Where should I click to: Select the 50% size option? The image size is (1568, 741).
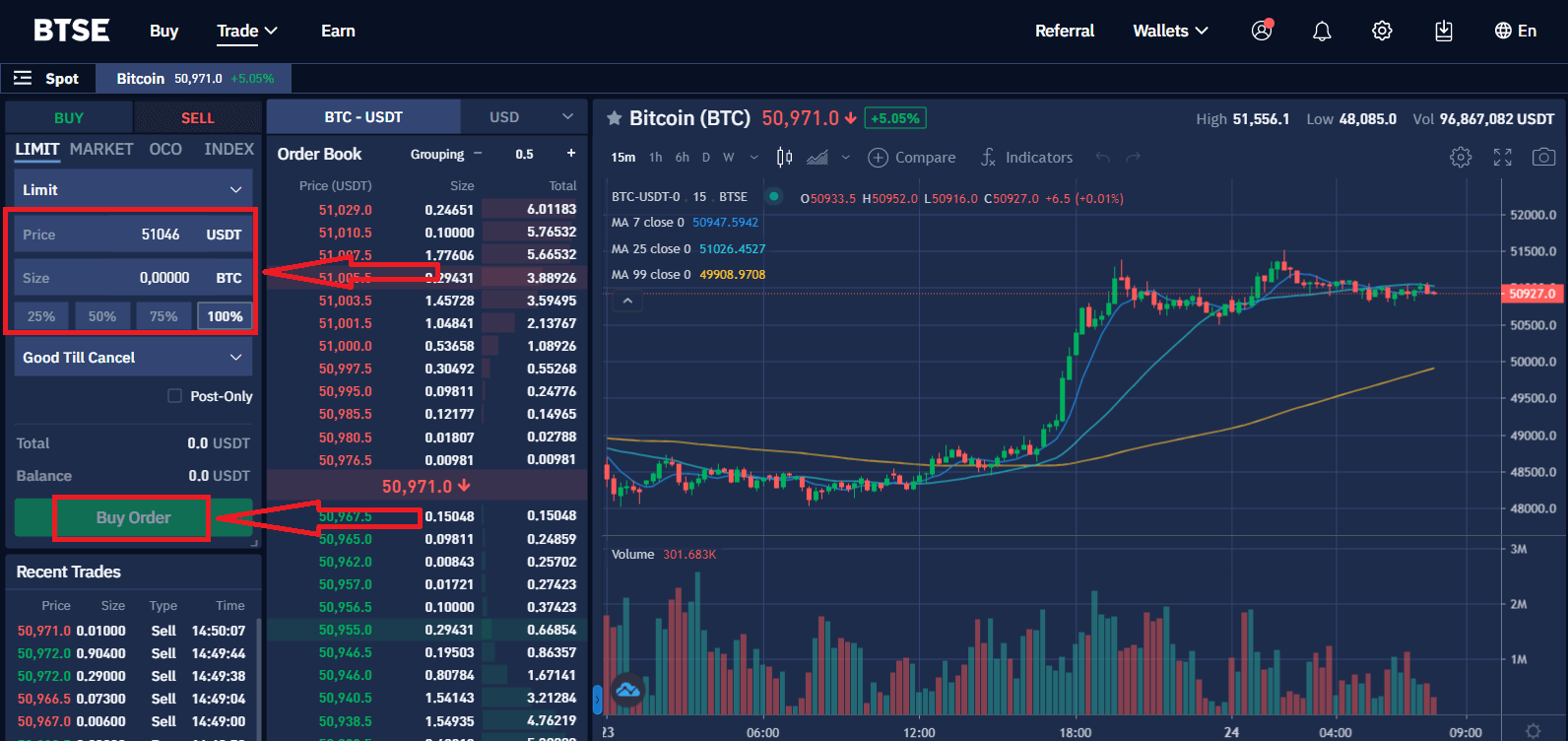pyautogui.click(x=102, y=316)
